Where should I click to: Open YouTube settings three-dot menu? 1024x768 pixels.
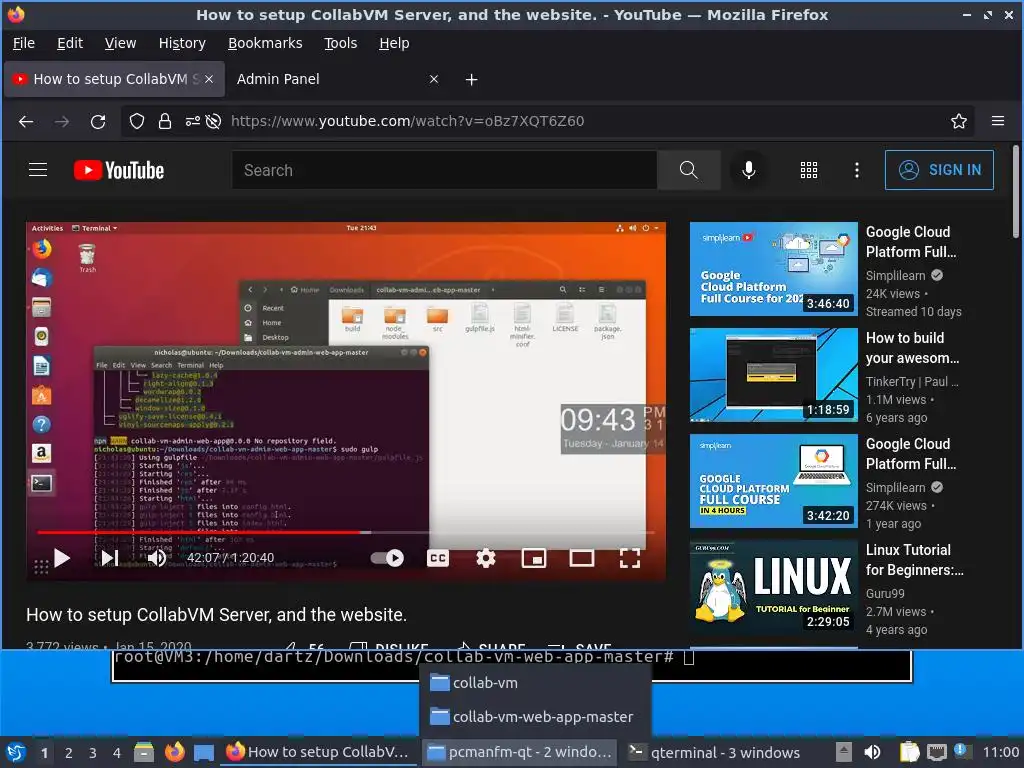point(857,170)
